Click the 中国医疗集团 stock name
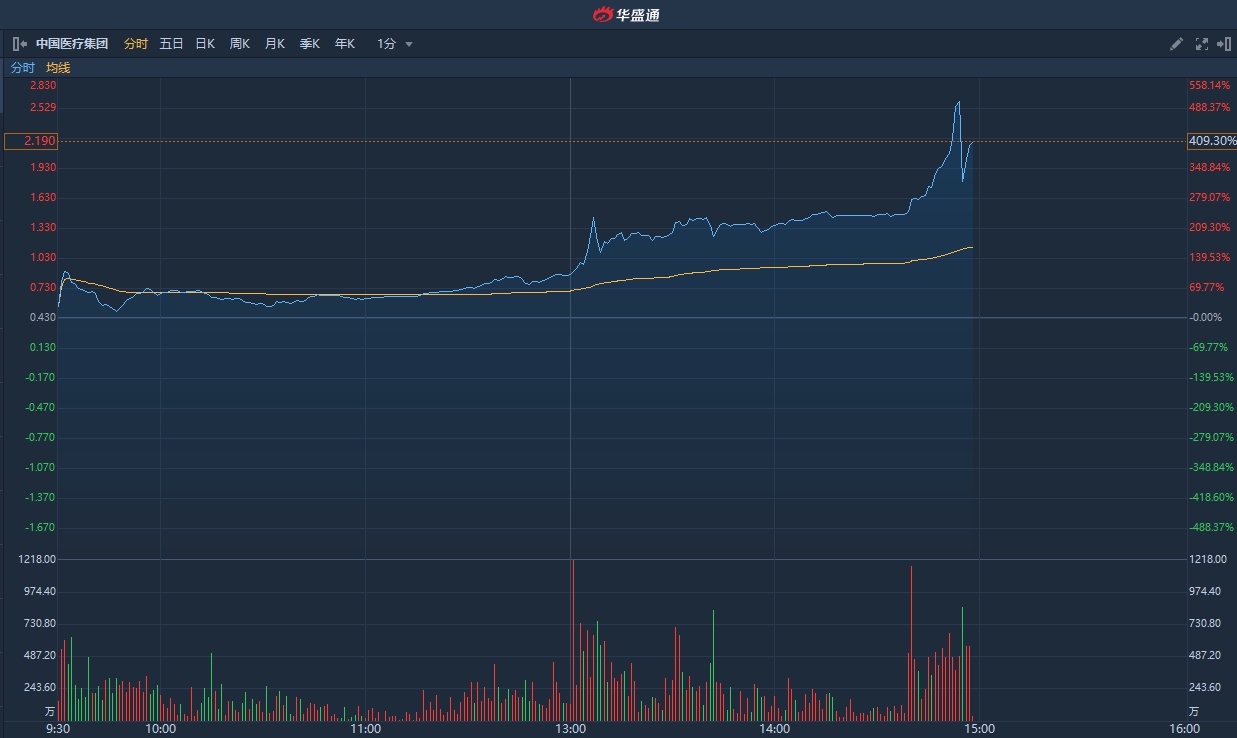 tap(72, 44)
